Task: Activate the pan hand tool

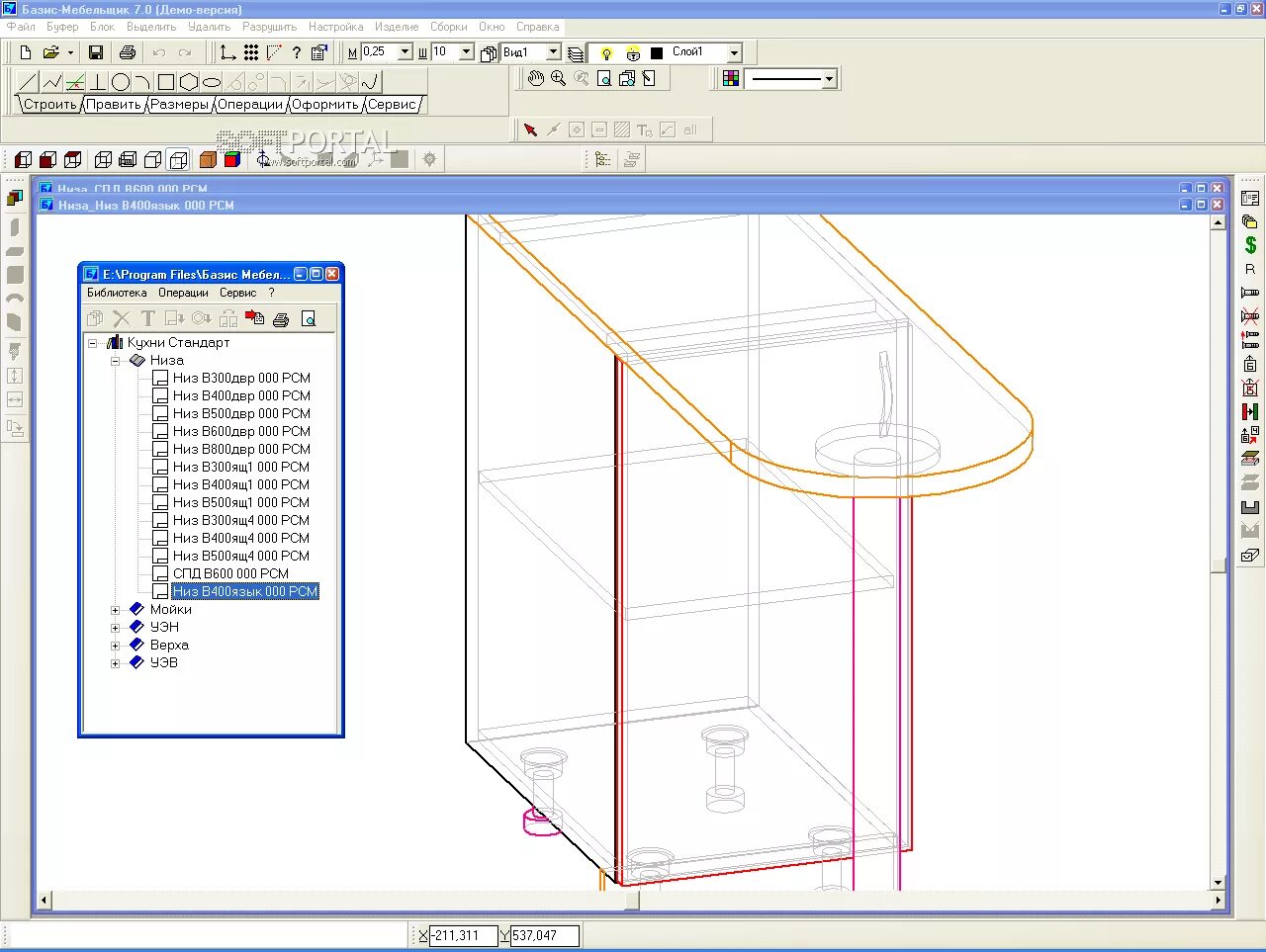Action: [x=536, y=78]
